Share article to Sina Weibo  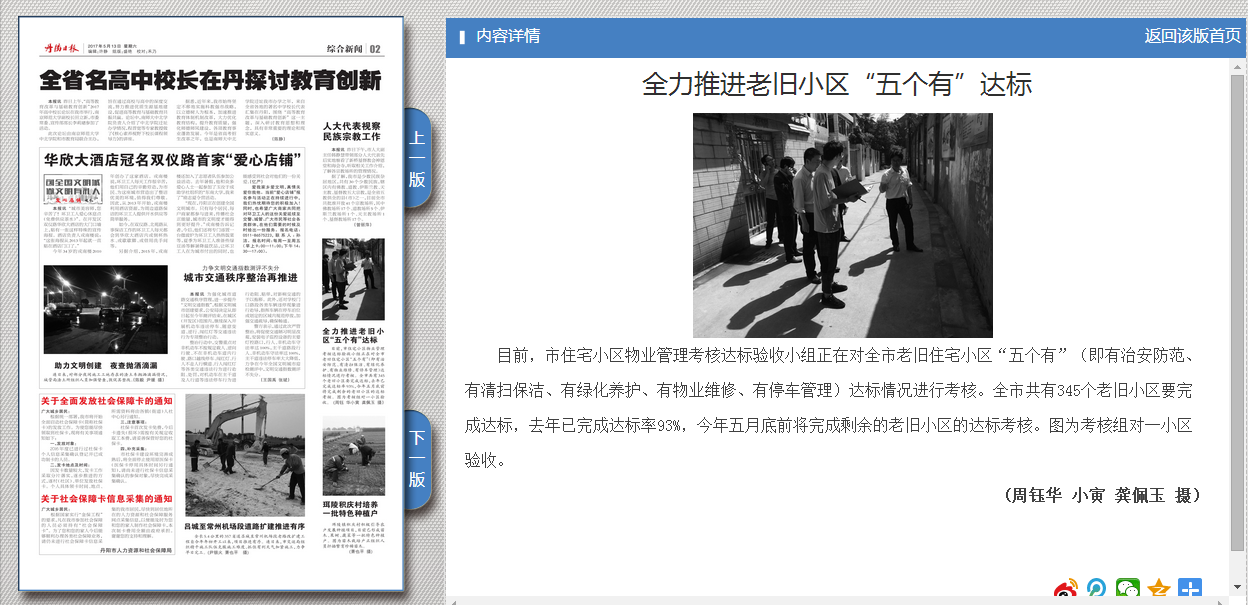(x=1066, y=590)
